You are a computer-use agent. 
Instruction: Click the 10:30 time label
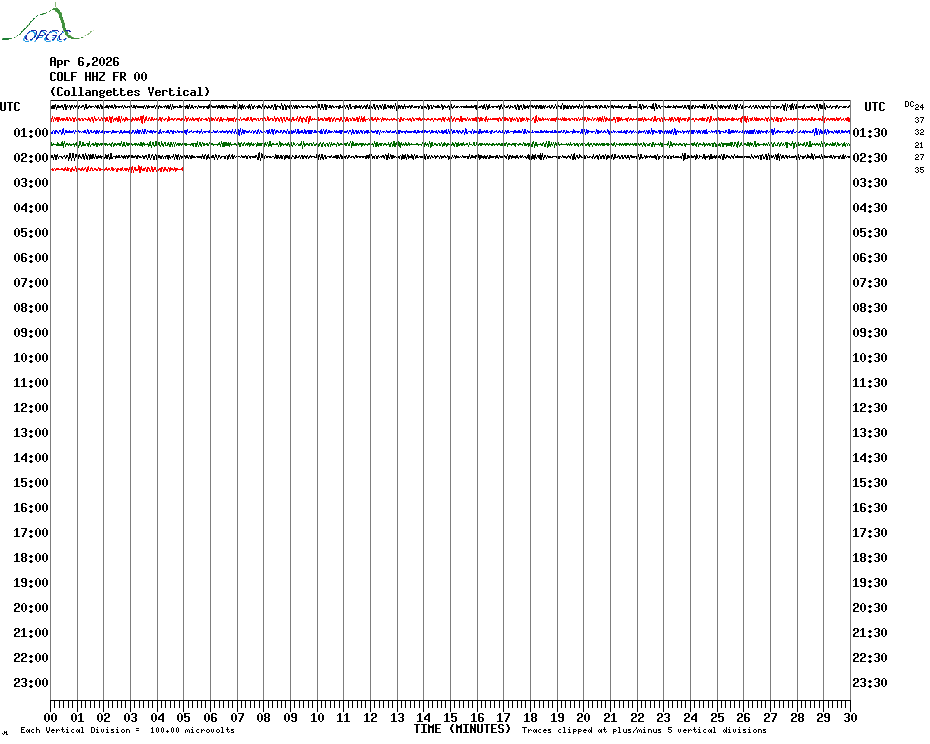pos(870,358)
